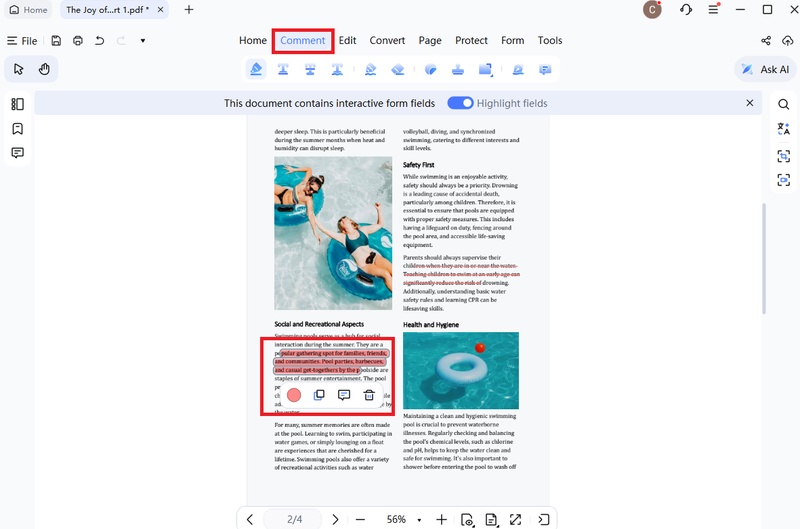Viewport: 800px width, 529px height.
Task: Open the hamburger menu with red notification dot
Action: click(x=714, y=9)
